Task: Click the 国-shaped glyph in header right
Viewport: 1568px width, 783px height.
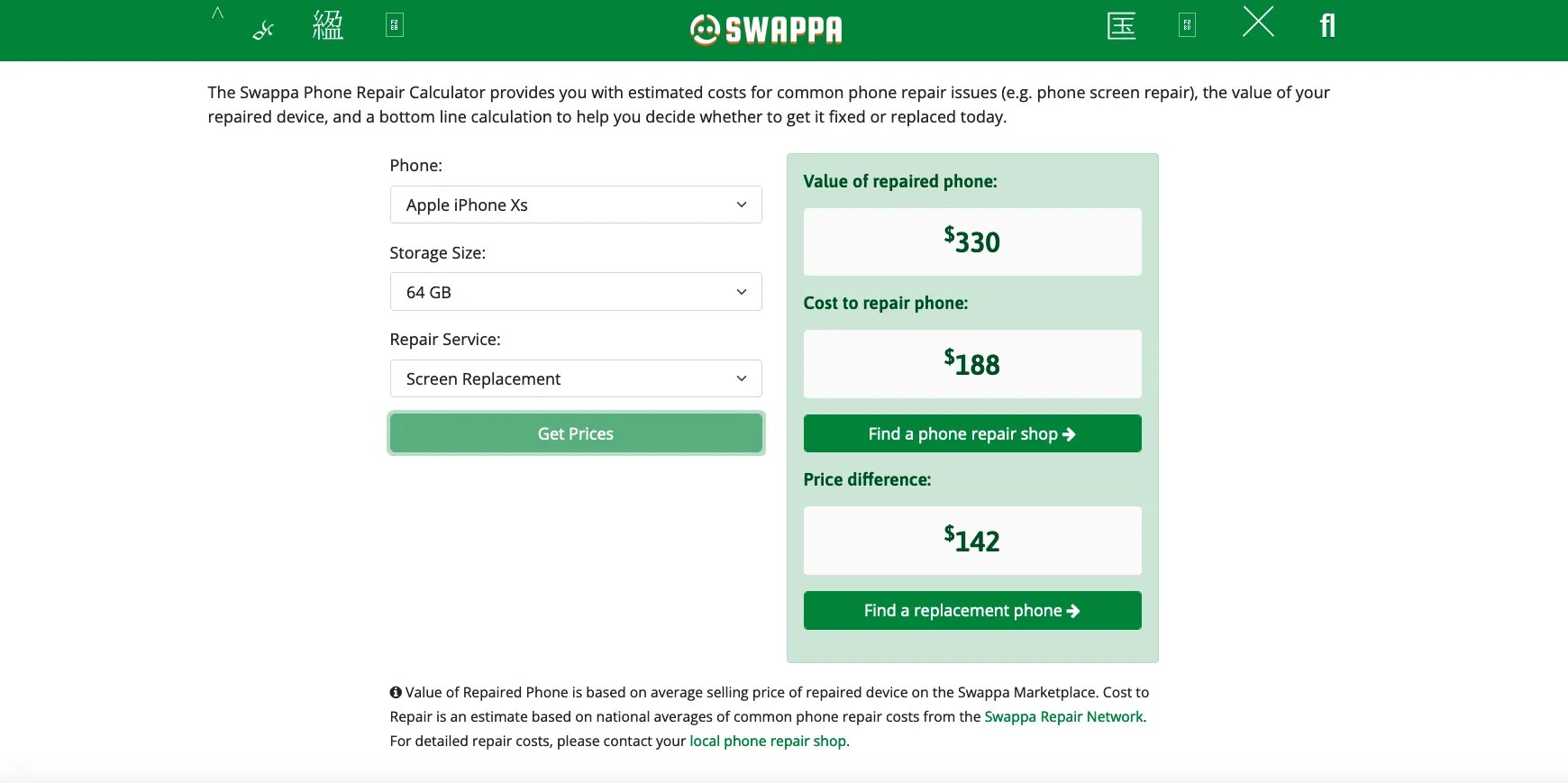Action: pos(1121,26)
